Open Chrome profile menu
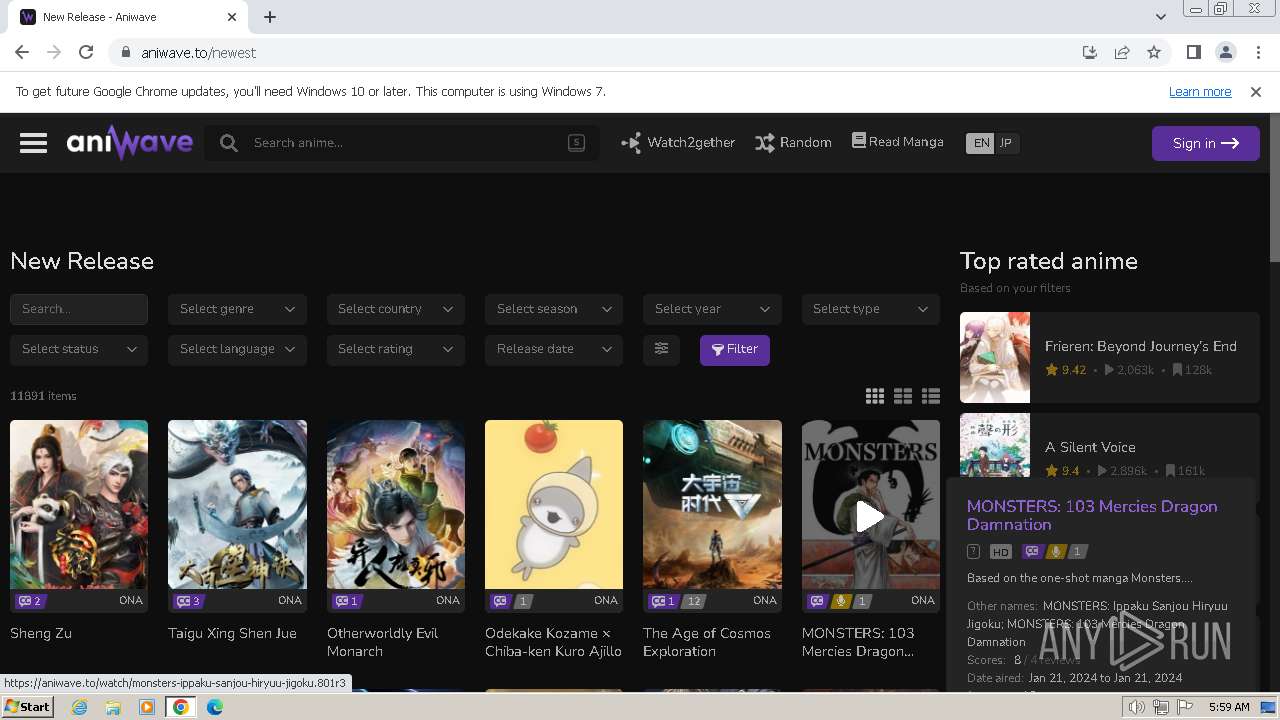 (1225, 52)
